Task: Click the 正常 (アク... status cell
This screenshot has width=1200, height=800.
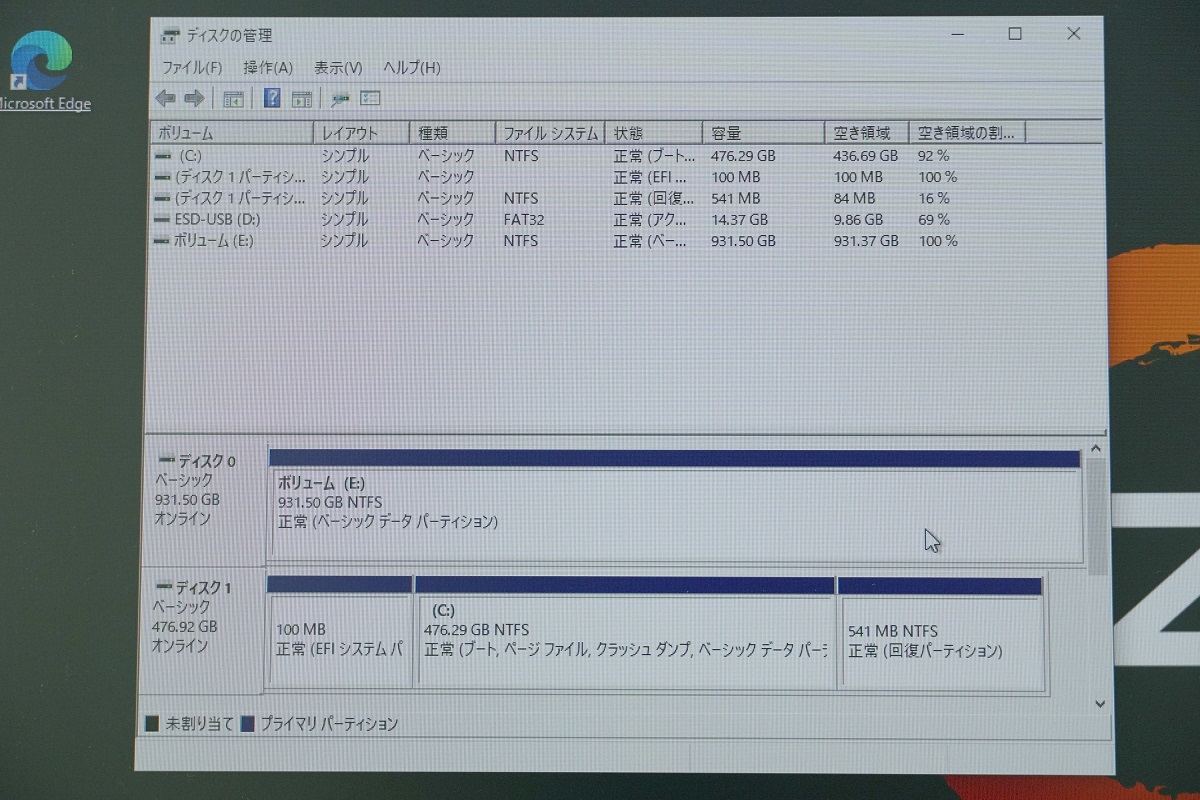Action: [x=651, y=219]
